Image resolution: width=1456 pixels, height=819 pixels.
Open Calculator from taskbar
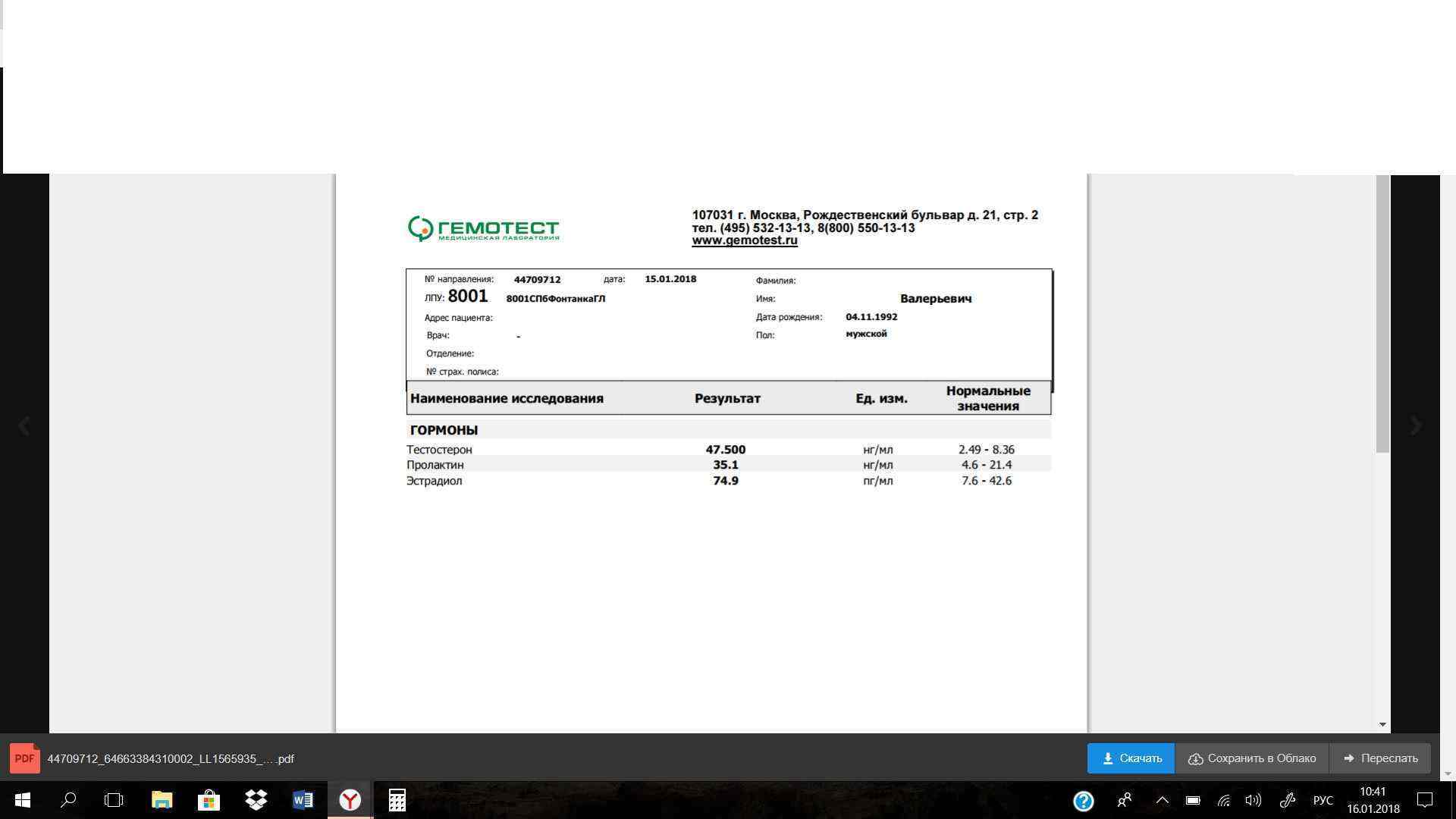[397, 800]
